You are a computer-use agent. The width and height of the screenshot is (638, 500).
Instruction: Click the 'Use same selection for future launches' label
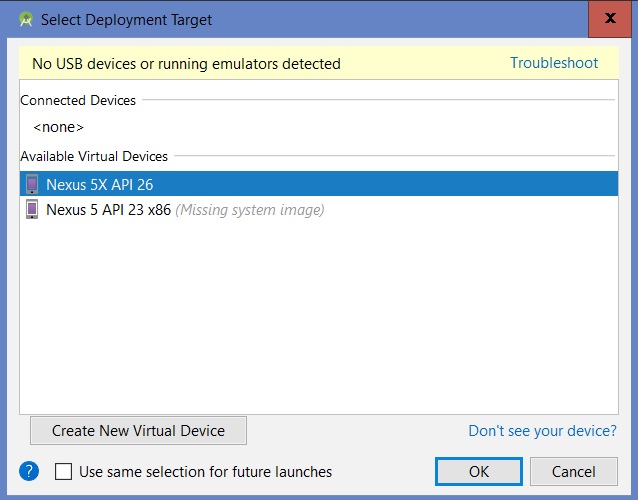pos(205,472)
